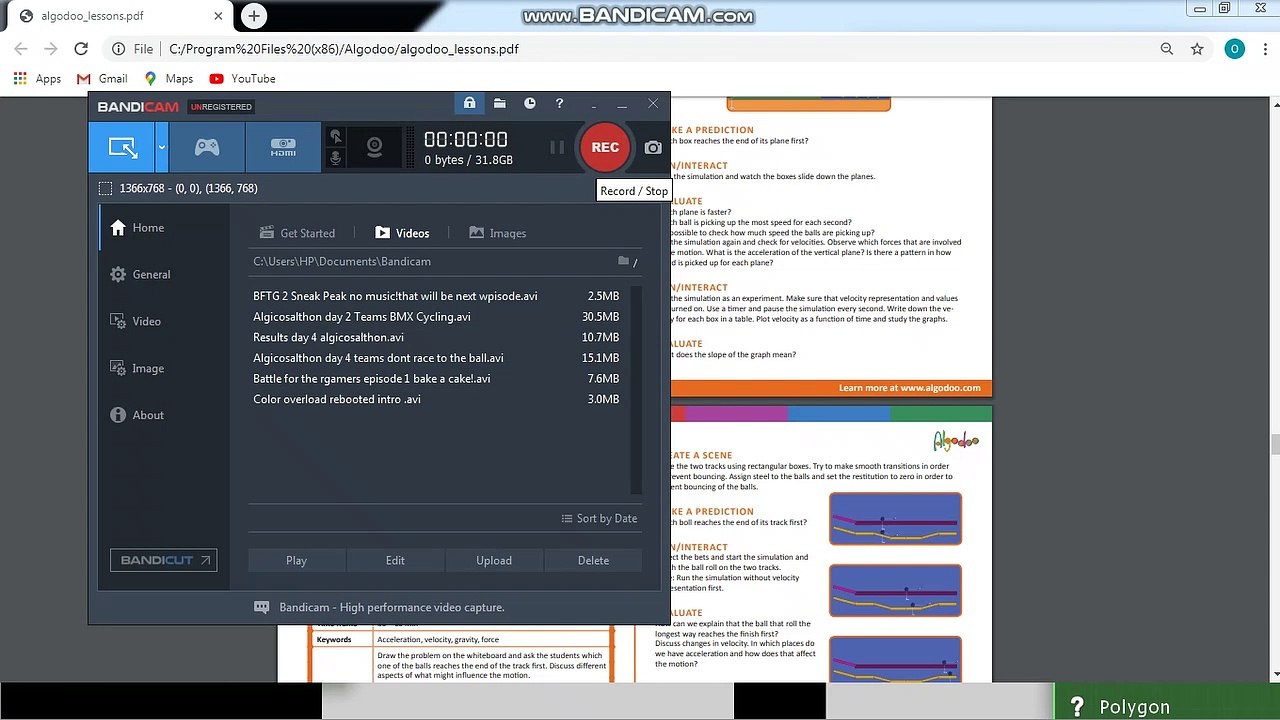This screenshot has width=1280, height=720.
Task: Open the Apps bookmark shortcut
Action: click(37, 79)
